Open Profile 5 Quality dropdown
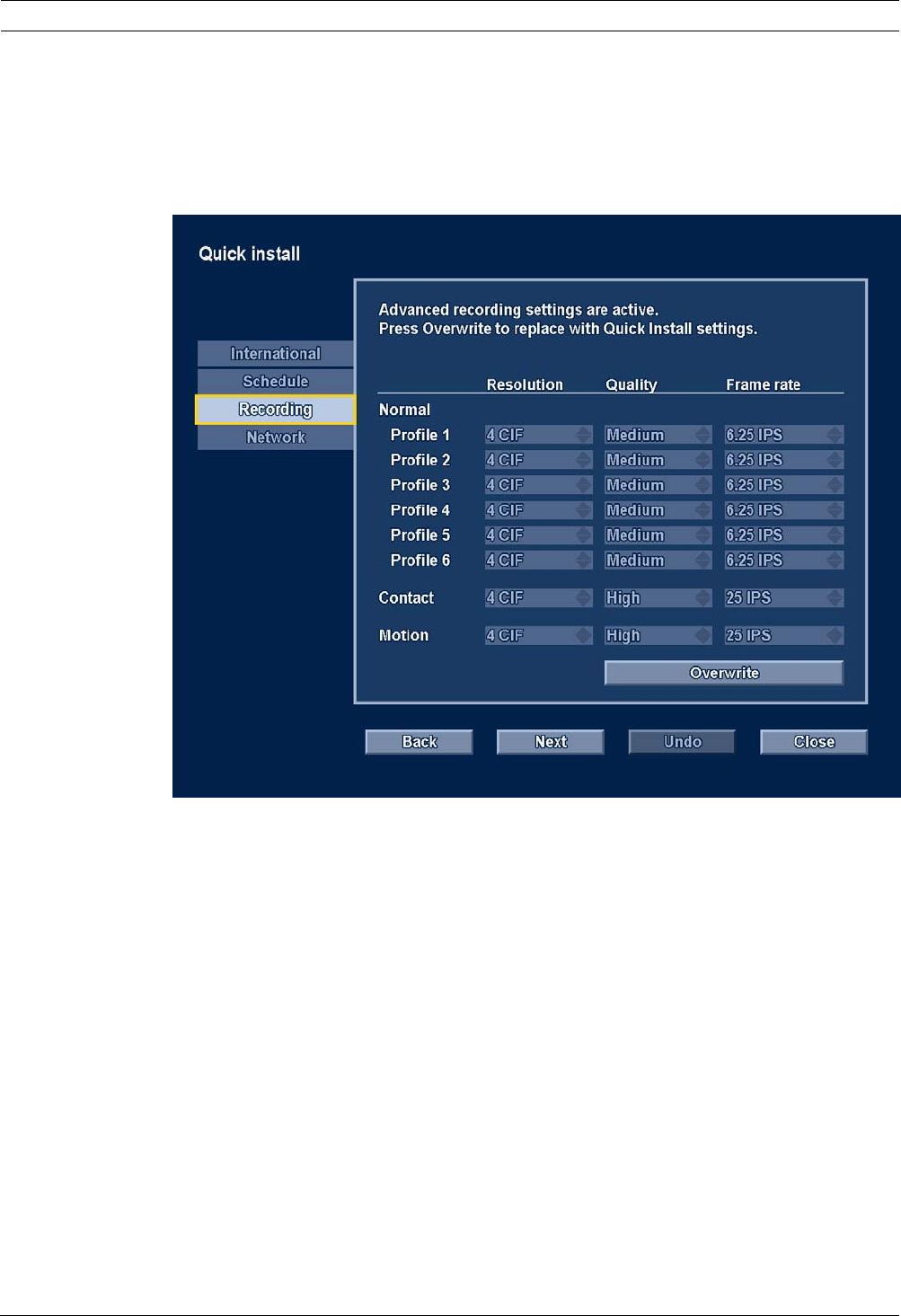 click(658, 535)
